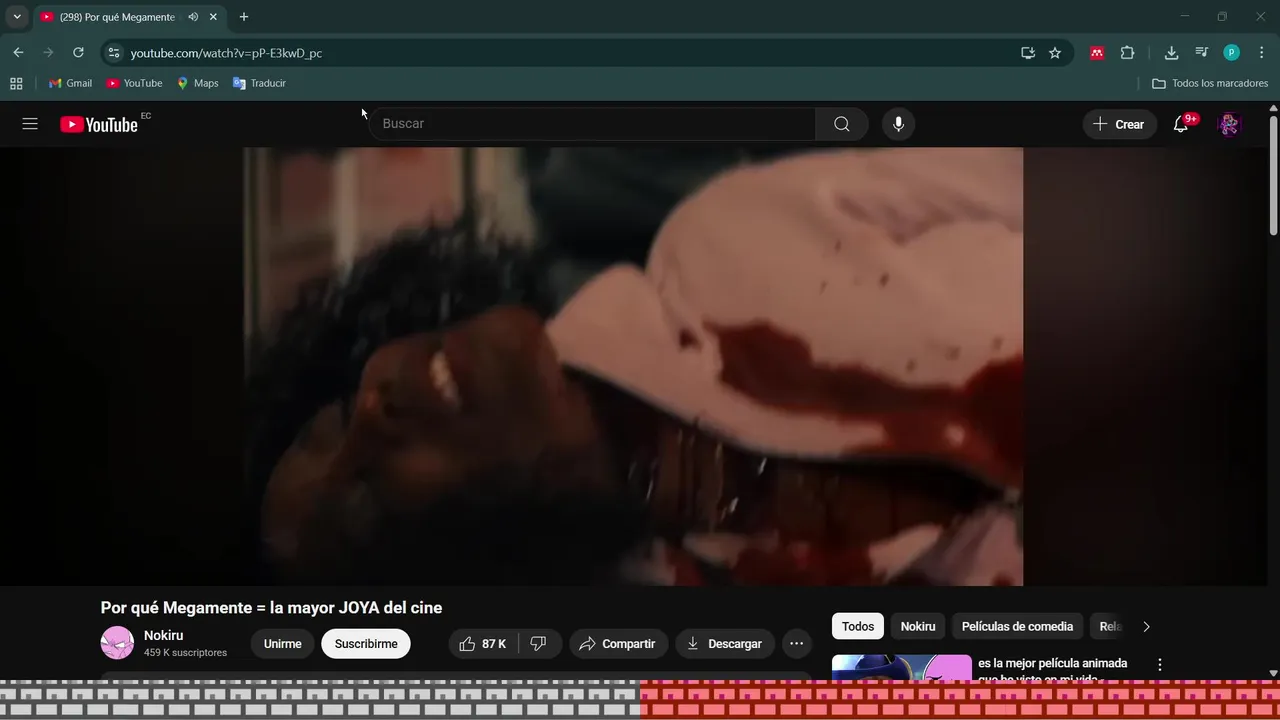
Task: Show more filter chips with arrow
Action: [x=1146, y=627]
